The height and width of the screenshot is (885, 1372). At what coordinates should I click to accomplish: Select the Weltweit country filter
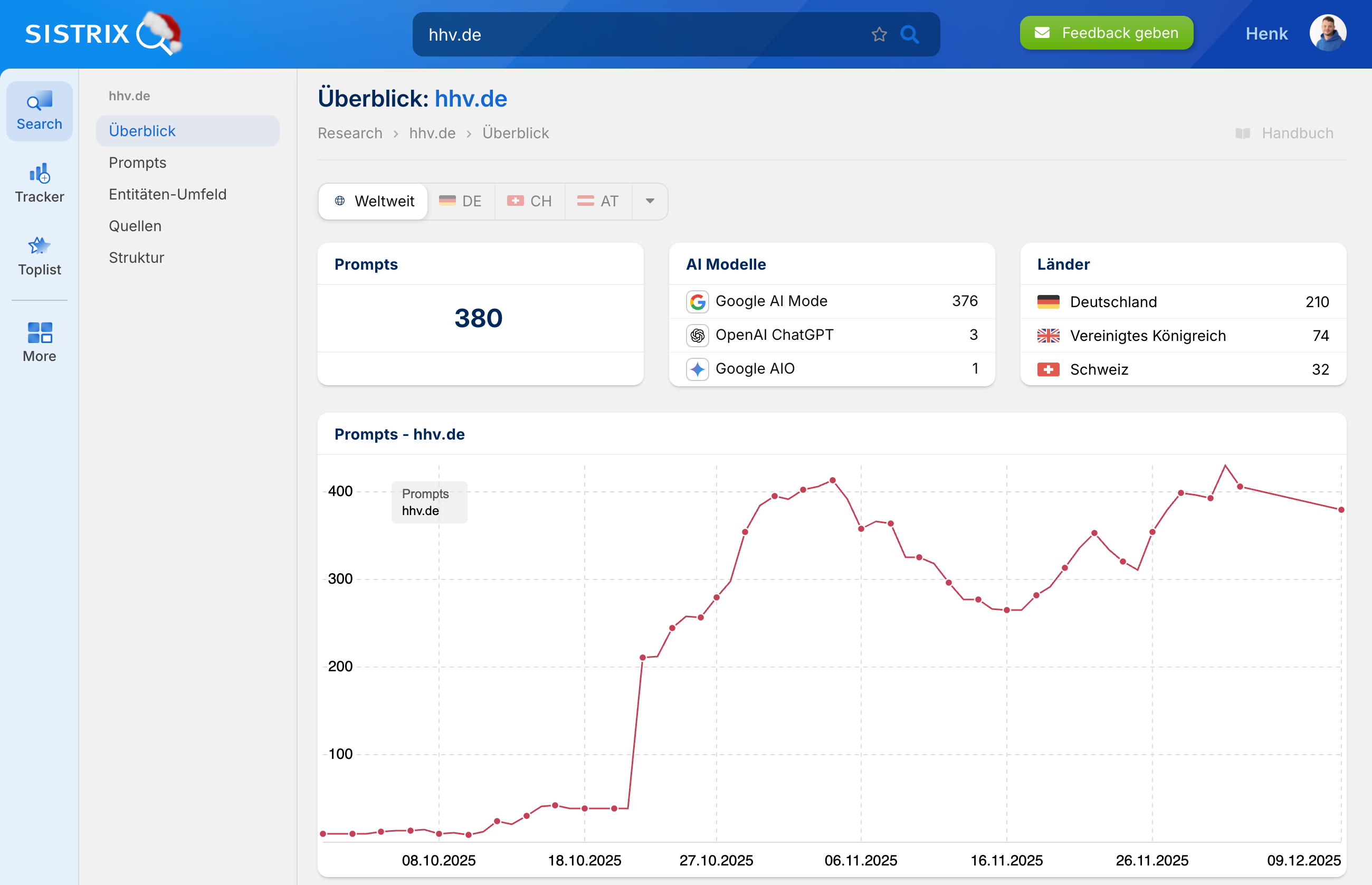[x=374, y=201]
